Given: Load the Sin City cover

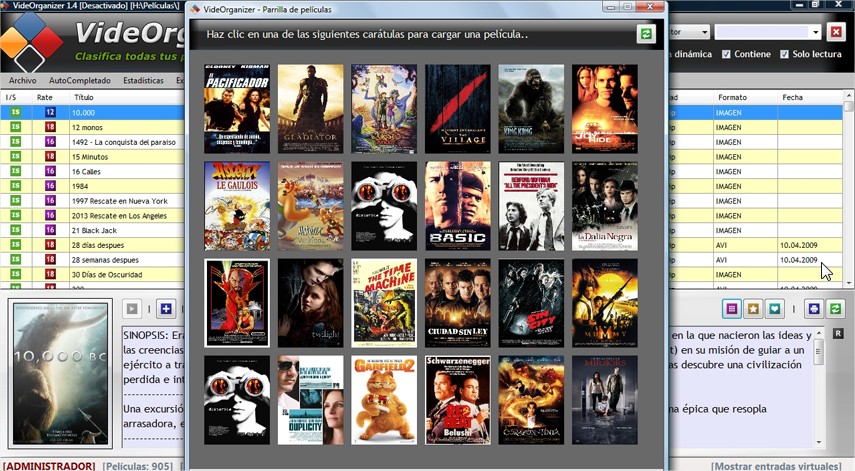Looking at the screenshot, I should click(x=531, y=303).
